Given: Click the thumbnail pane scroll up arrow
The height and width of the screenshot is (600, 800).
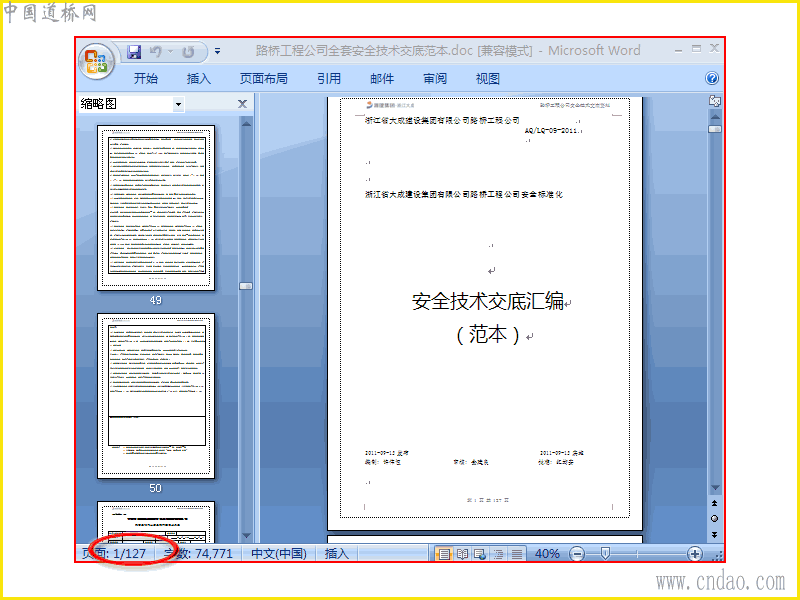Looking at the screenshot, I should coord(246,123).
